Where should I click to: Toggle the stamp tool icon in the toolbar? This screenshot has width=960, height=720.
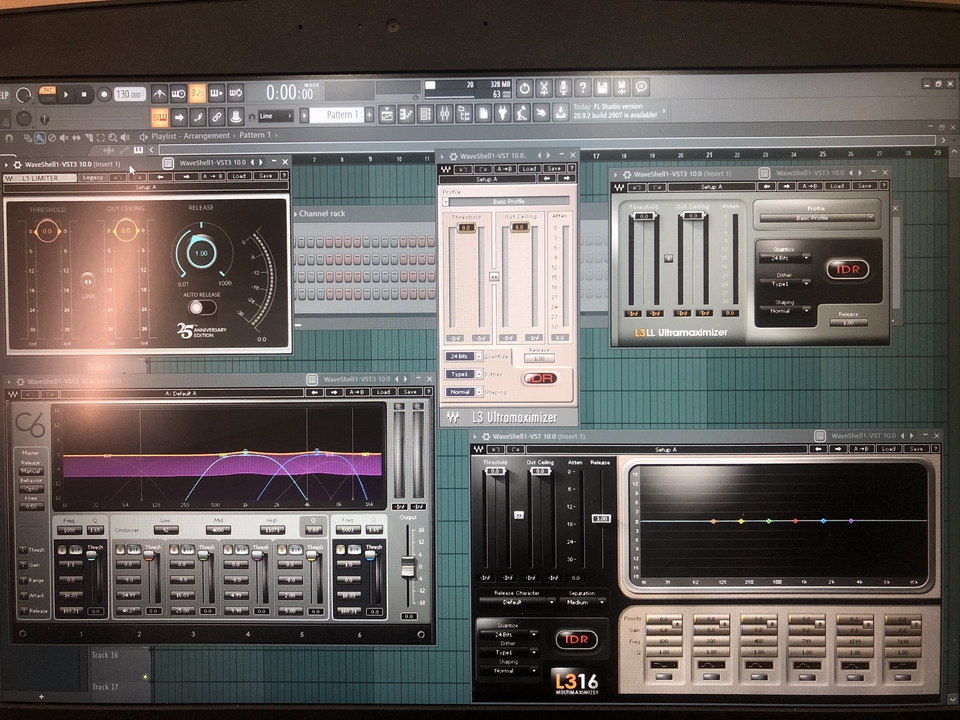(x=236, y=116)
